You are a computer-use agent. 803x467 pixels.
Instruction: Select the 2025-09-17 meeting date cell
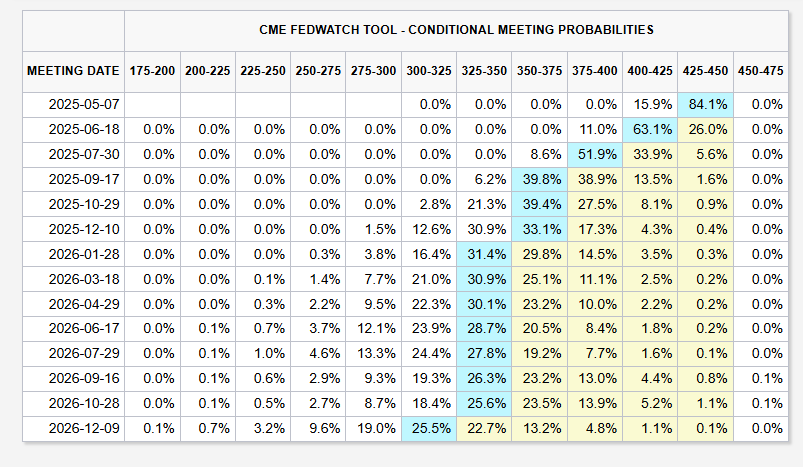85,179
